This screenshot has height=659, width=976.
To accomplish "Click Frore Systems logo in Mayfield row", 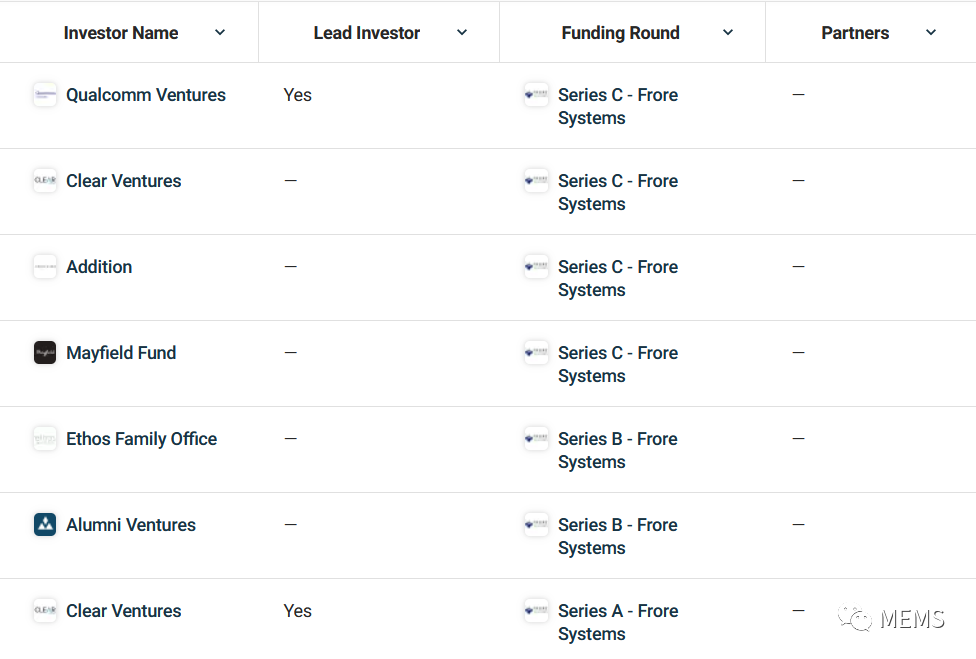I will click(537, 353).
